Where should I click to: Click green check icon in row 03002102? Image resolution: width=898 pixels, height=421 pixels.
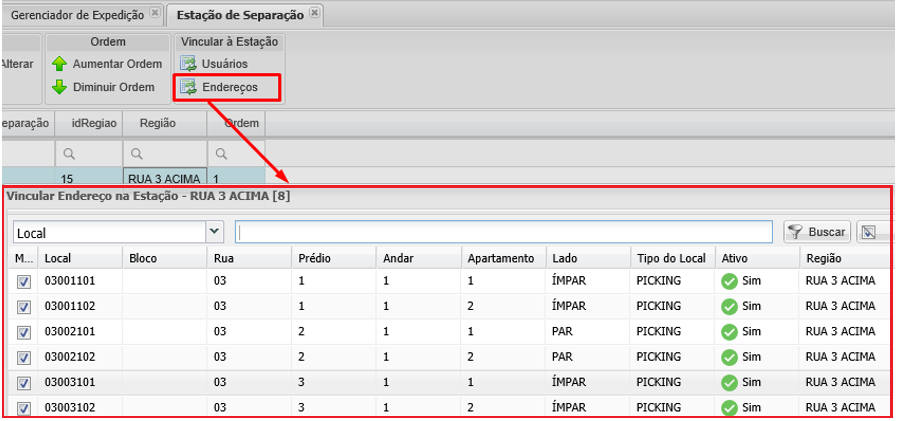729,357
